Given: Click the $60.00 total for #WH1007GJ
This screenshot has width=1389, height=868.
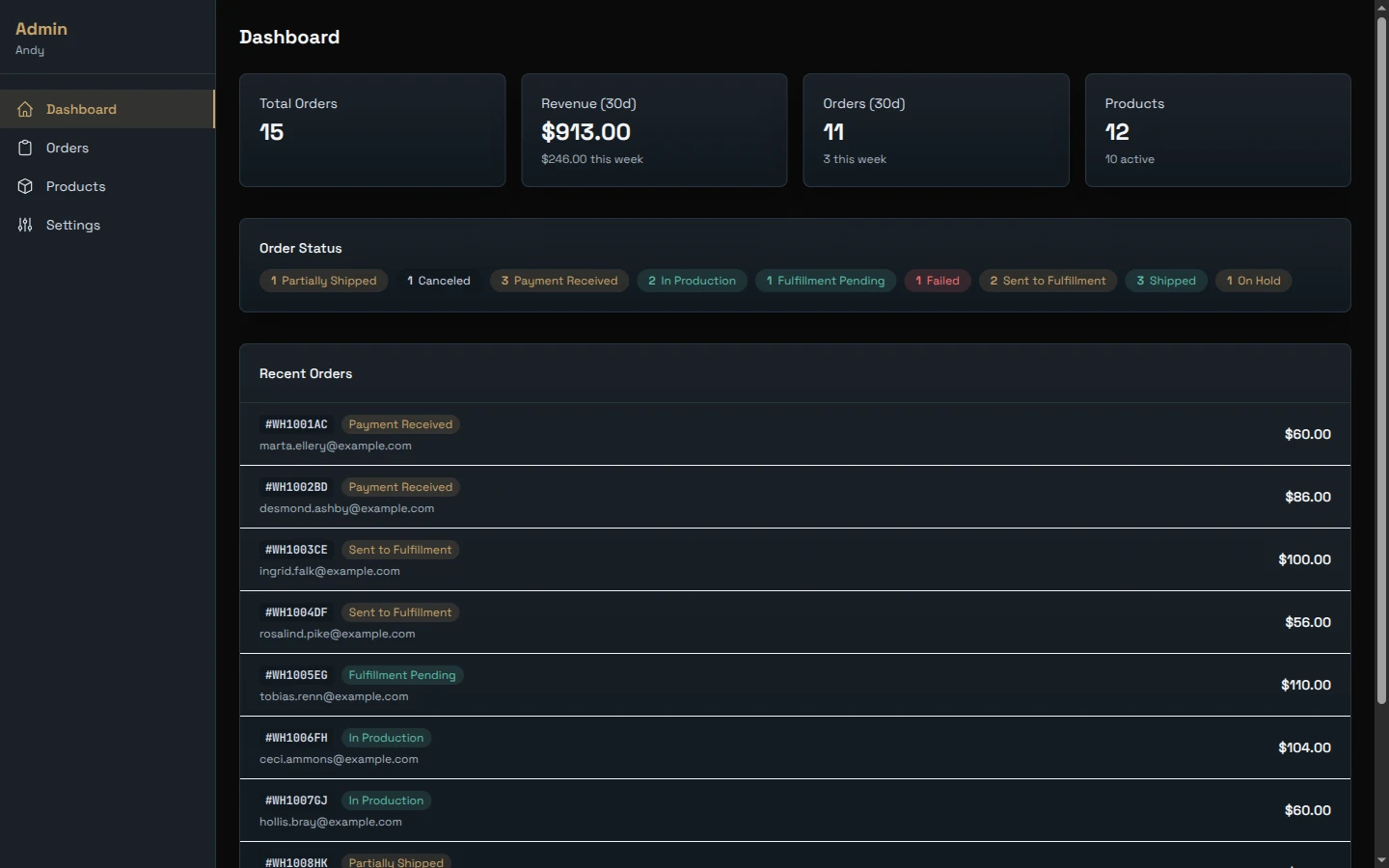Looking at the screenshot, I should pyautogui.click(x=1307, y=810).
